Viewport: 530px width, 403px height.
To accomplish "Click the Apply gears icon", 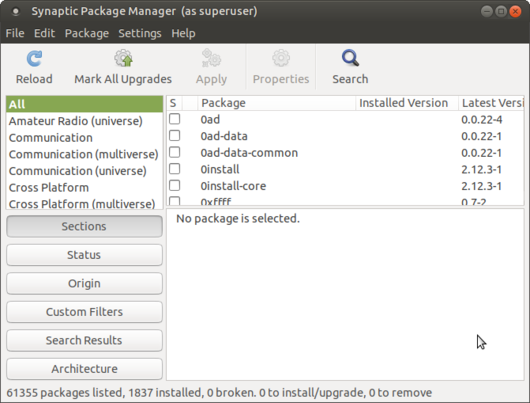I will 211,58.
